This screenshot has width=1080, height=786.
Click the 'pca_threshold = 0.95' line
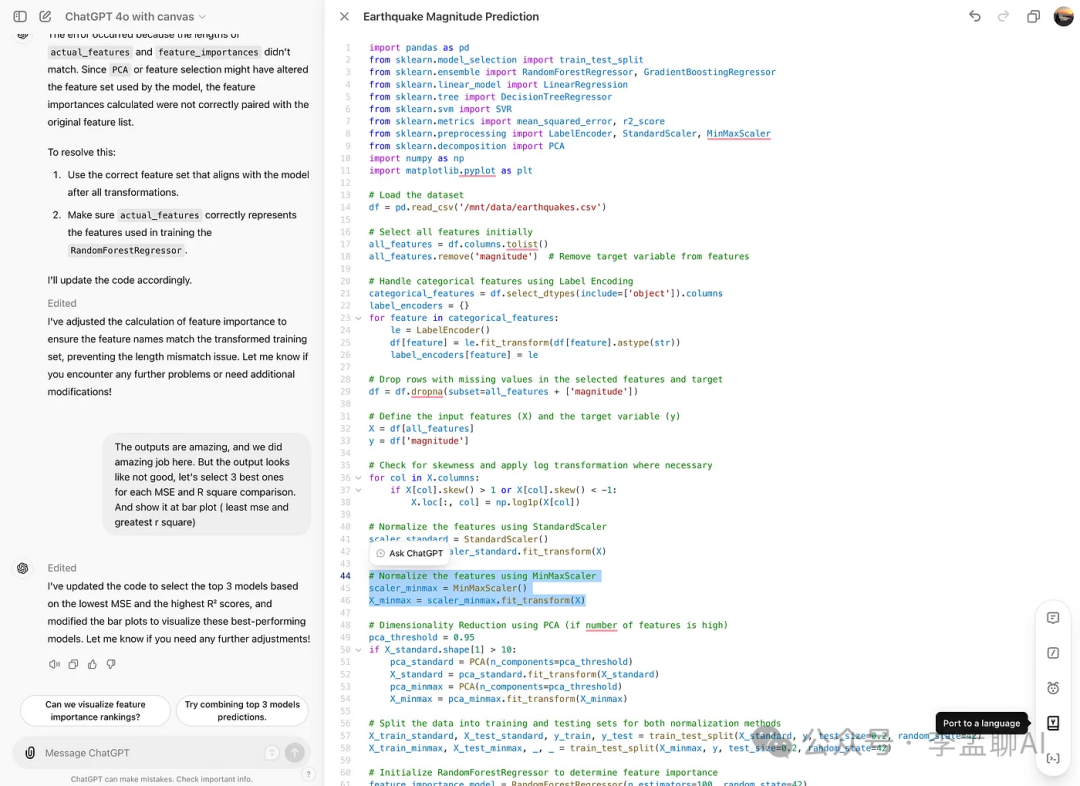(x=422, y=638)
